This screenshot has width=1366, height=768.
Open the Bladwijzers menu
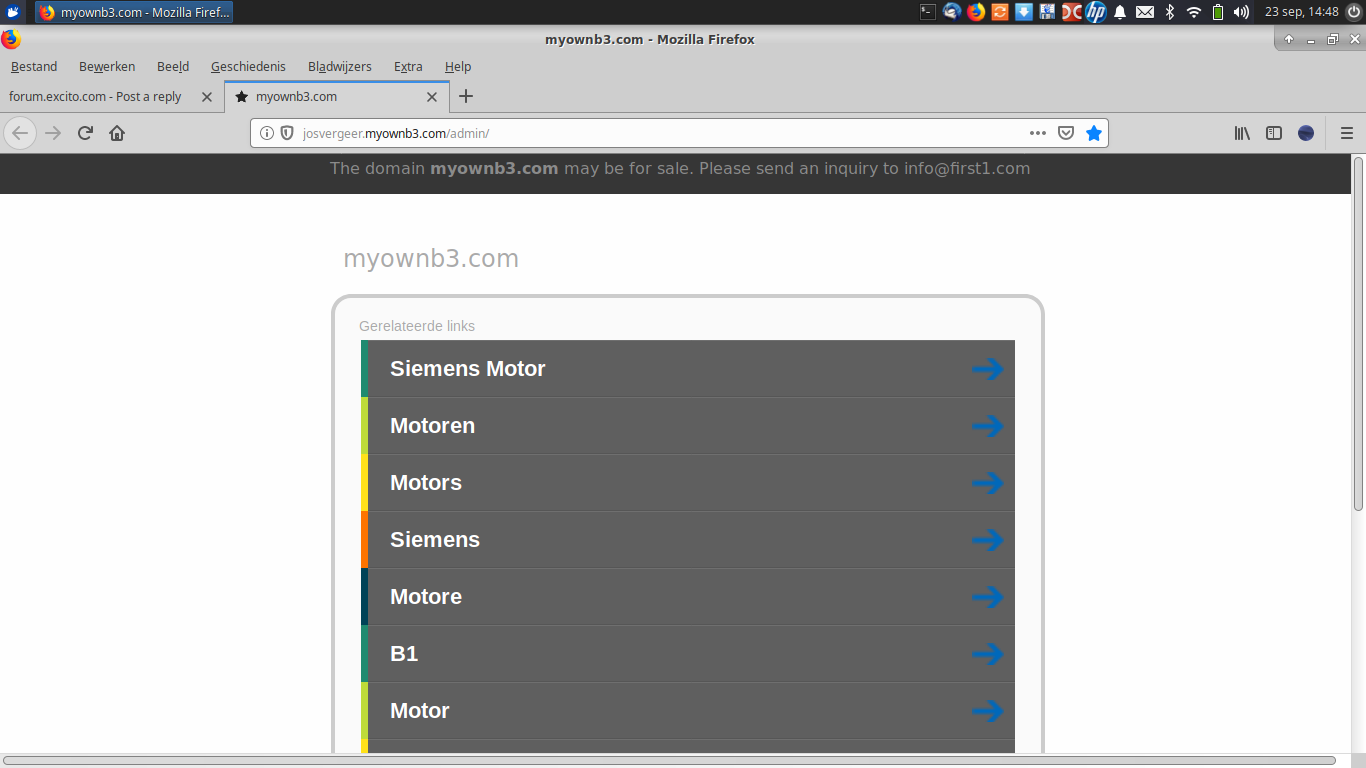coord(340,67)
